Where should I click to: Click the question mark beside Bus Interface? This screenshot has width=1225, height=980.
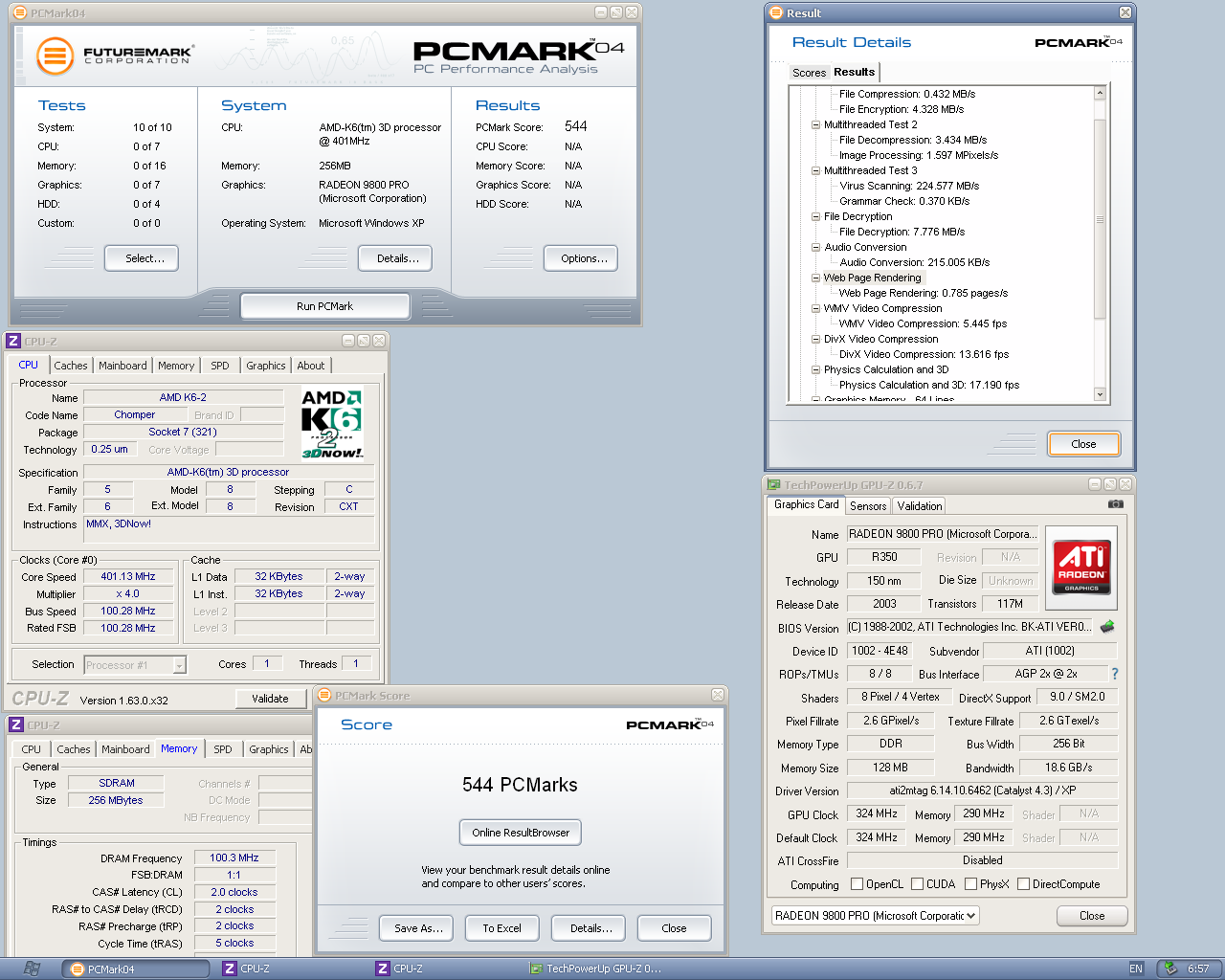pos(1114,674)
